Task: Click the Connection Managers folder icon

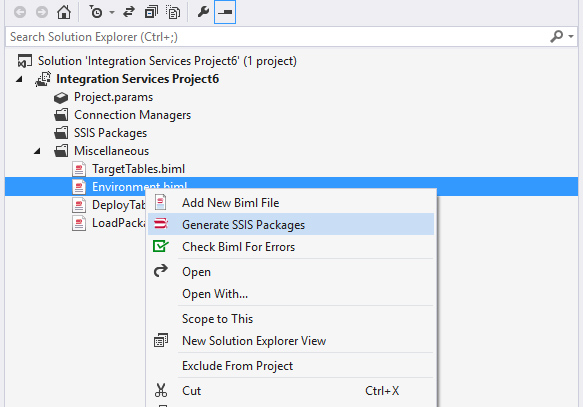Action: click(x=61, y=115)
